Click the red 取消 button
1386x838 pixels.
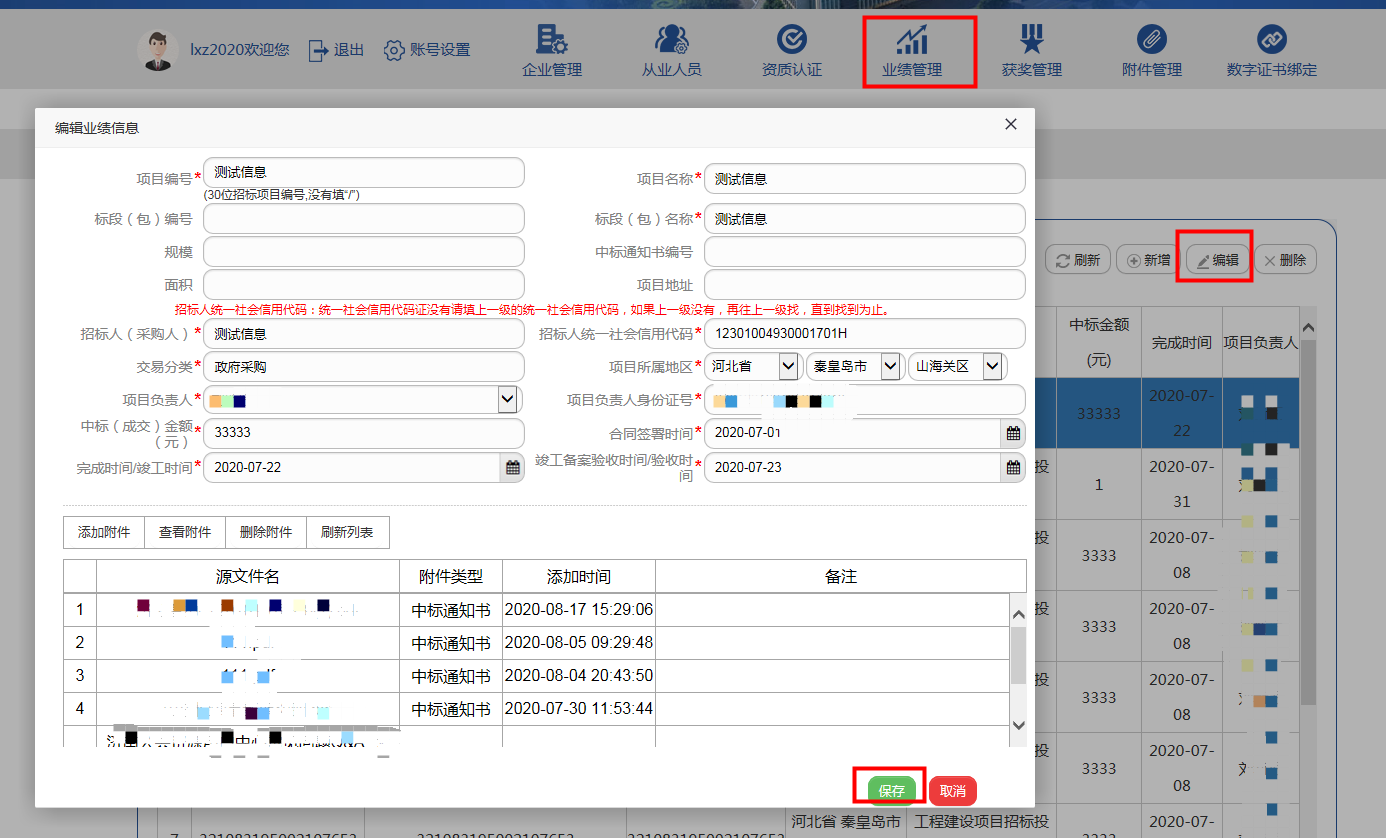click(x=952, y=791)
